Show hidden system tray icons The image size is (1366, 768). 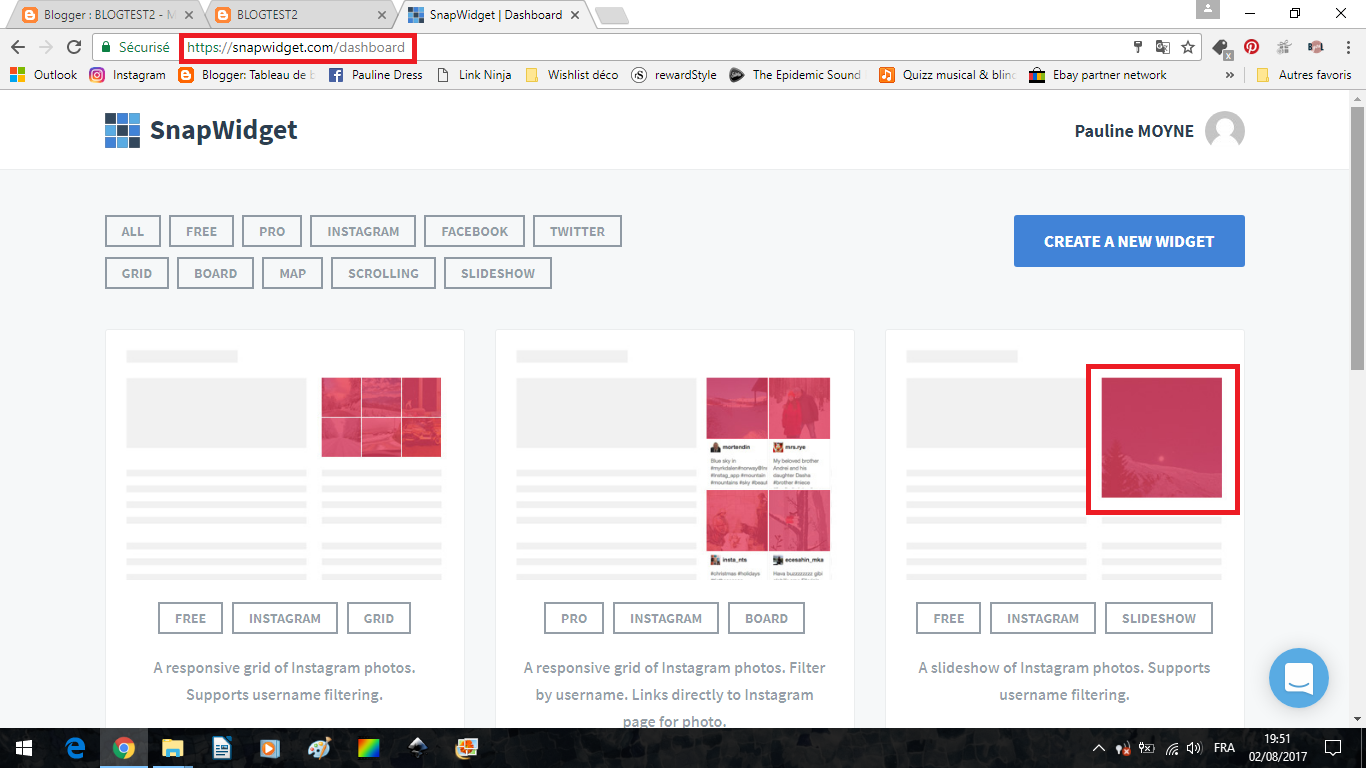coord(1098,748)
